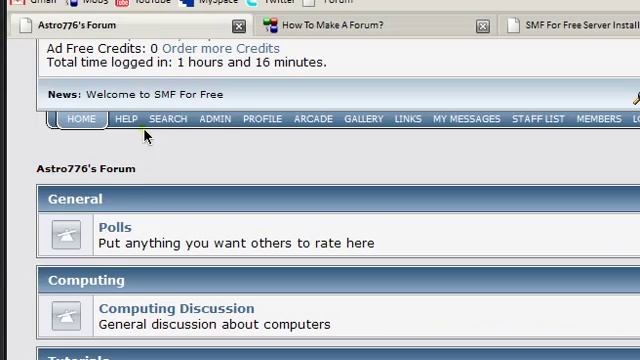Click 'Total time logged in' text line

pos(187,62)
